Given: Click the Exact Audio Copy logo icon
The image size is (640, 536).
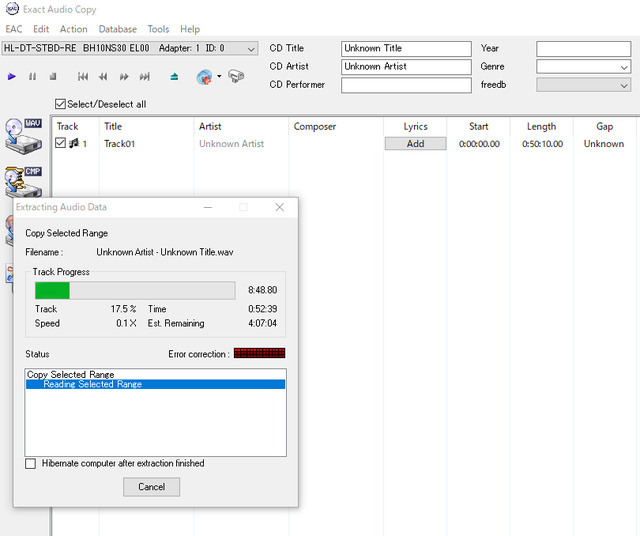Looking at the screenshot, I should coord(12,9).
